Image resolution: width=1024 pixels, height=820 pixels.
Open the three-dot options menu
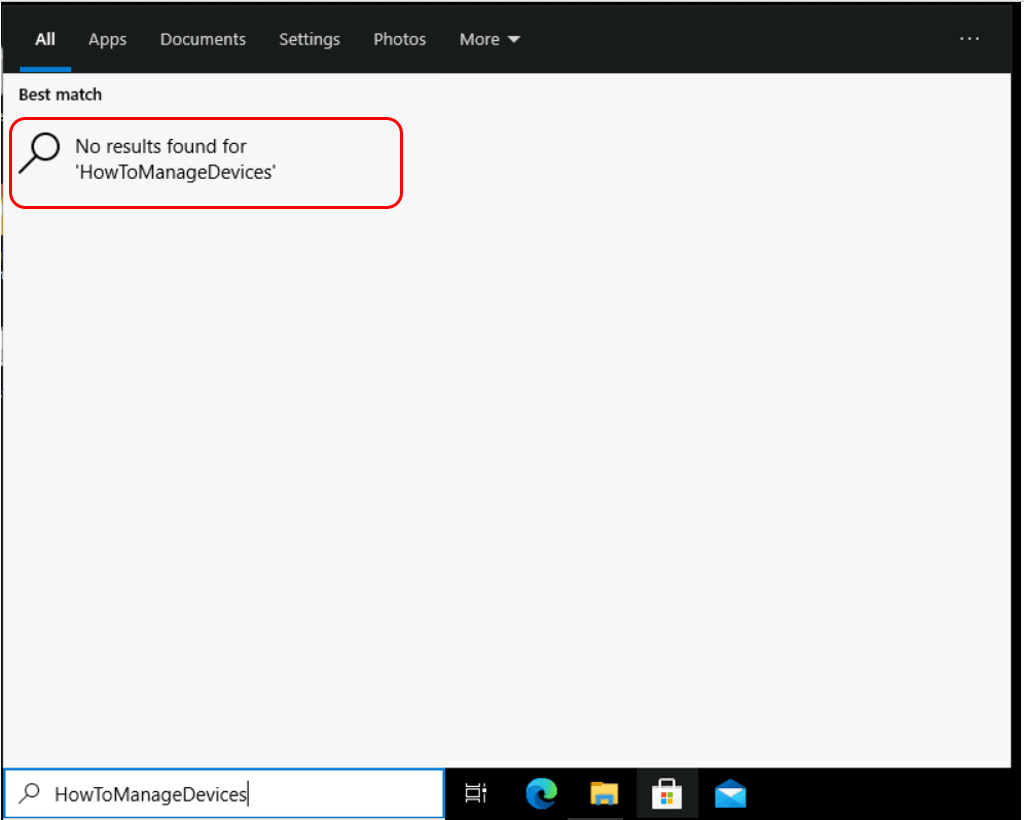click(969, 39)
